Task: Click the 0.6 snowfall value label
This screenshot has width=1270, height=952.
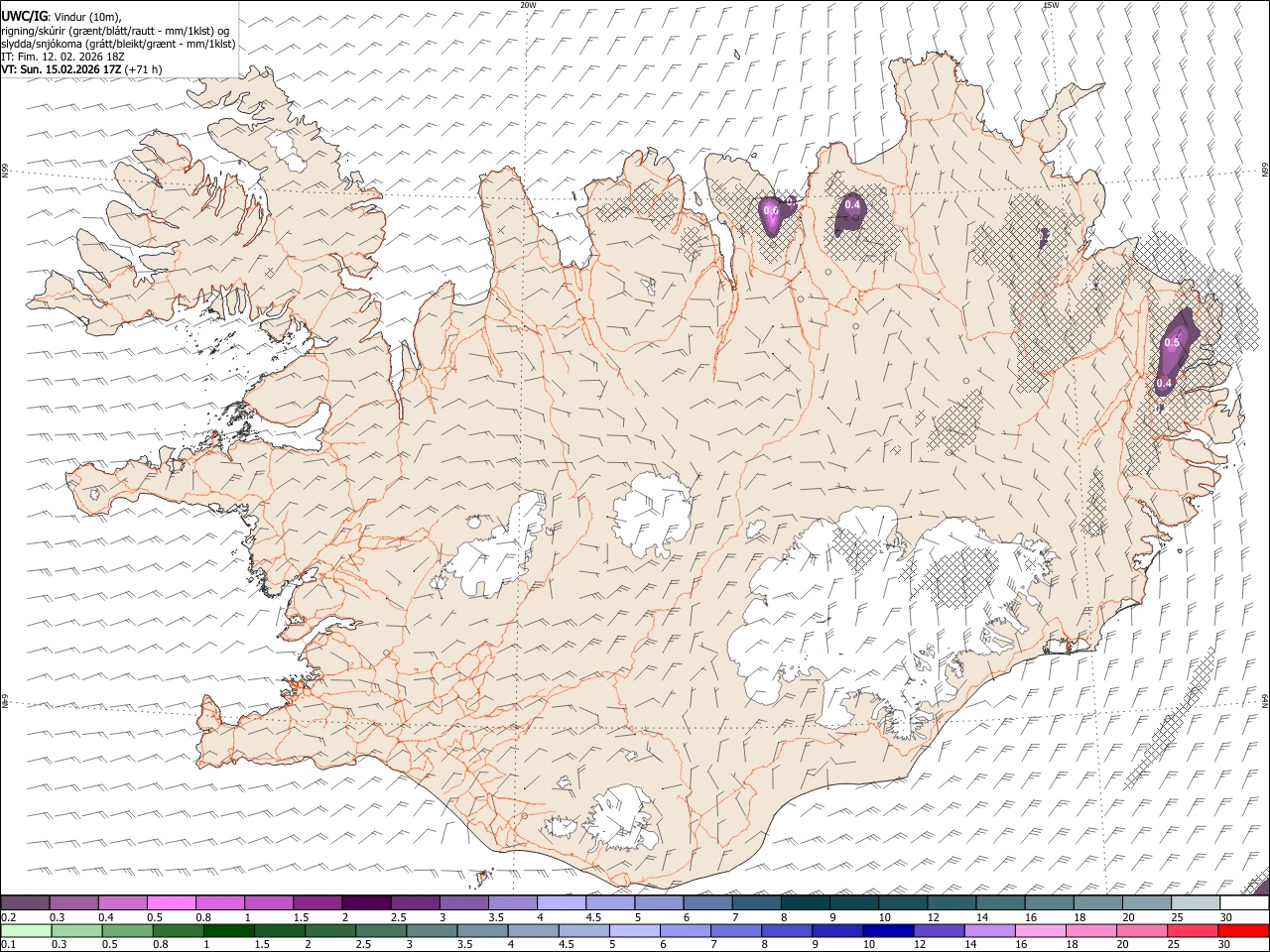Action: pos(770,210)
